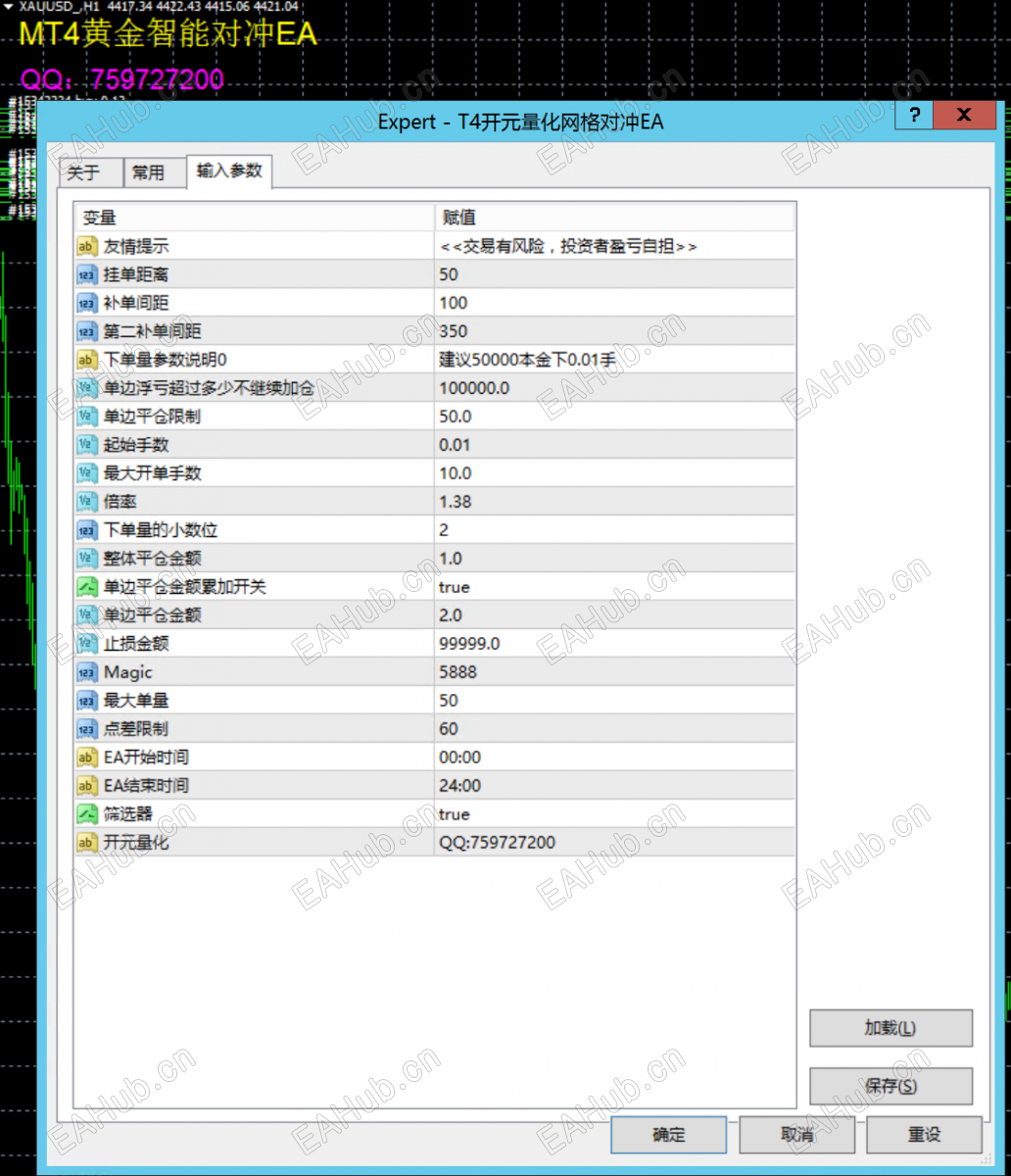Click the string icon beside 友情提示
1011x1176 pixels.
(x=87, y=246)
